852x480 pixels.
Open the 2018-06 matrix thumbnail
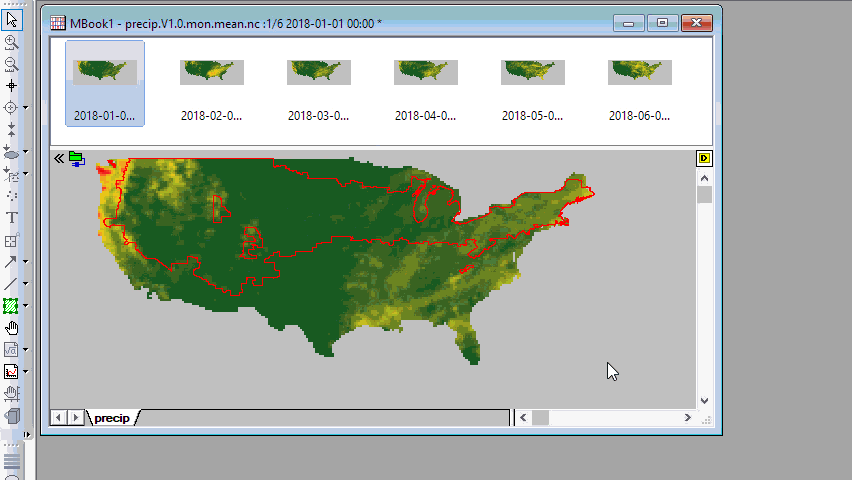(x=639, y=82)
